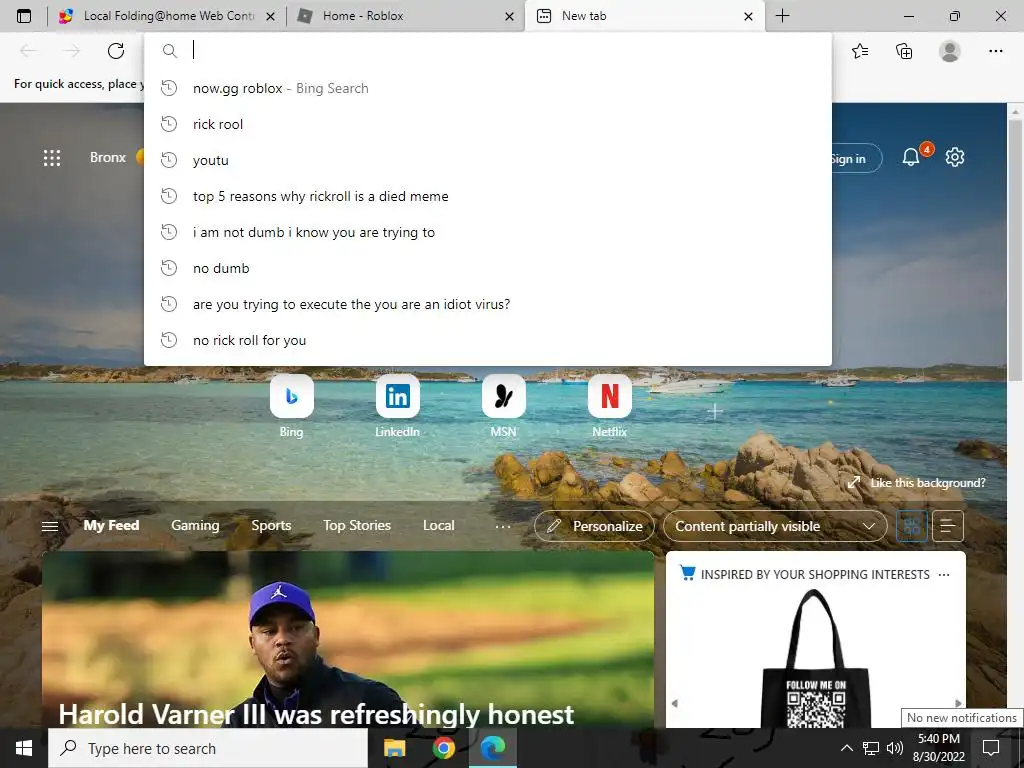This screenshot has height=768, width=1024.
Task: Choose no rick roll for you suggestion
Action: pos(488,340)
